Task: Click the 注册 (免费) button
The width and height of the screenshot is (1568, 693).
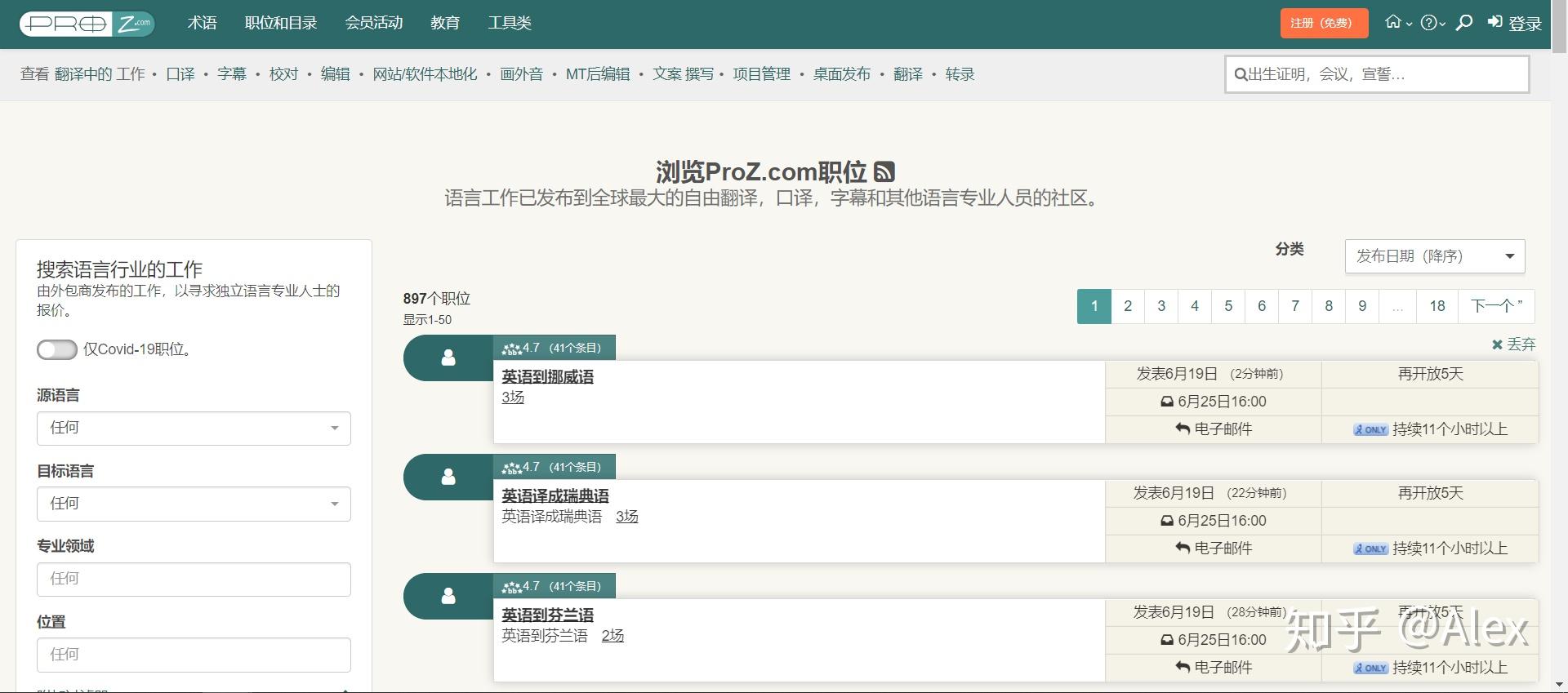Action: click(x=1324, y=23)
